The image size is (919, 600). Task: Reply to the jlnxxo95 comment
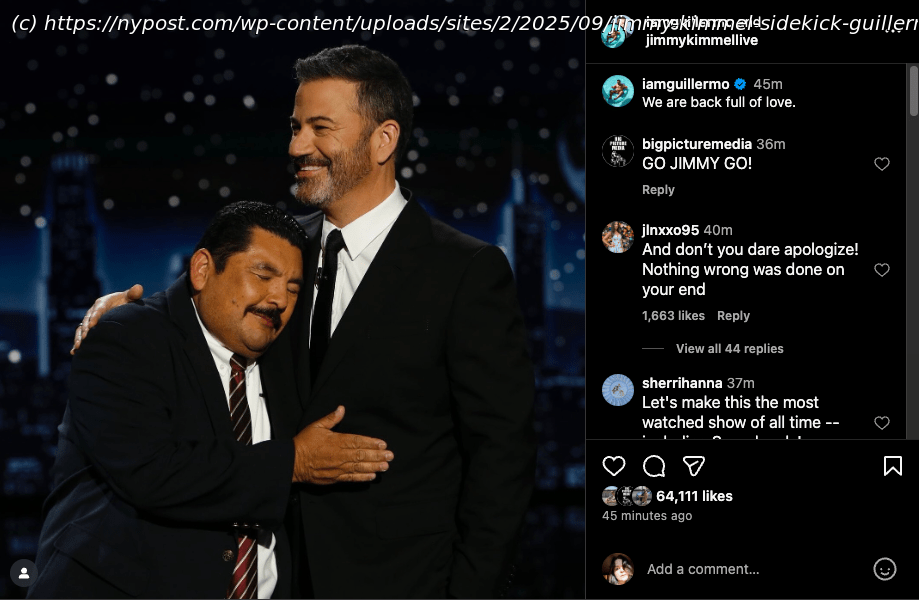tap(733, 316)
